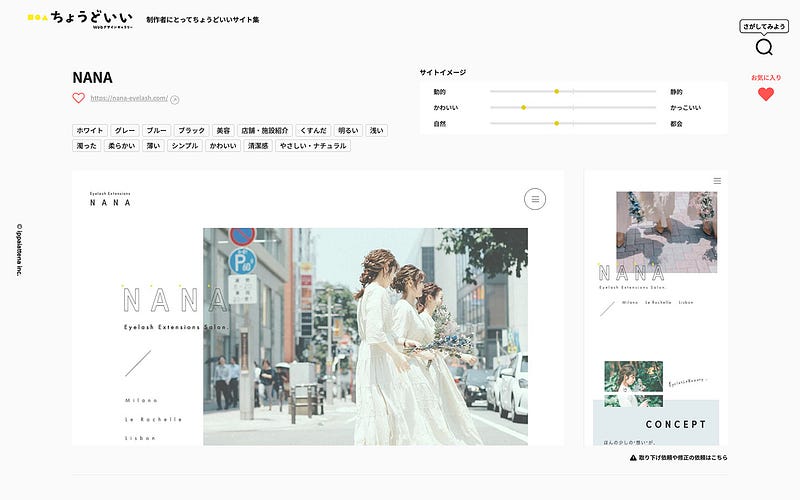
Task: Select the ブルー tag
Action: pyautogui.click(x=156, y=131)
